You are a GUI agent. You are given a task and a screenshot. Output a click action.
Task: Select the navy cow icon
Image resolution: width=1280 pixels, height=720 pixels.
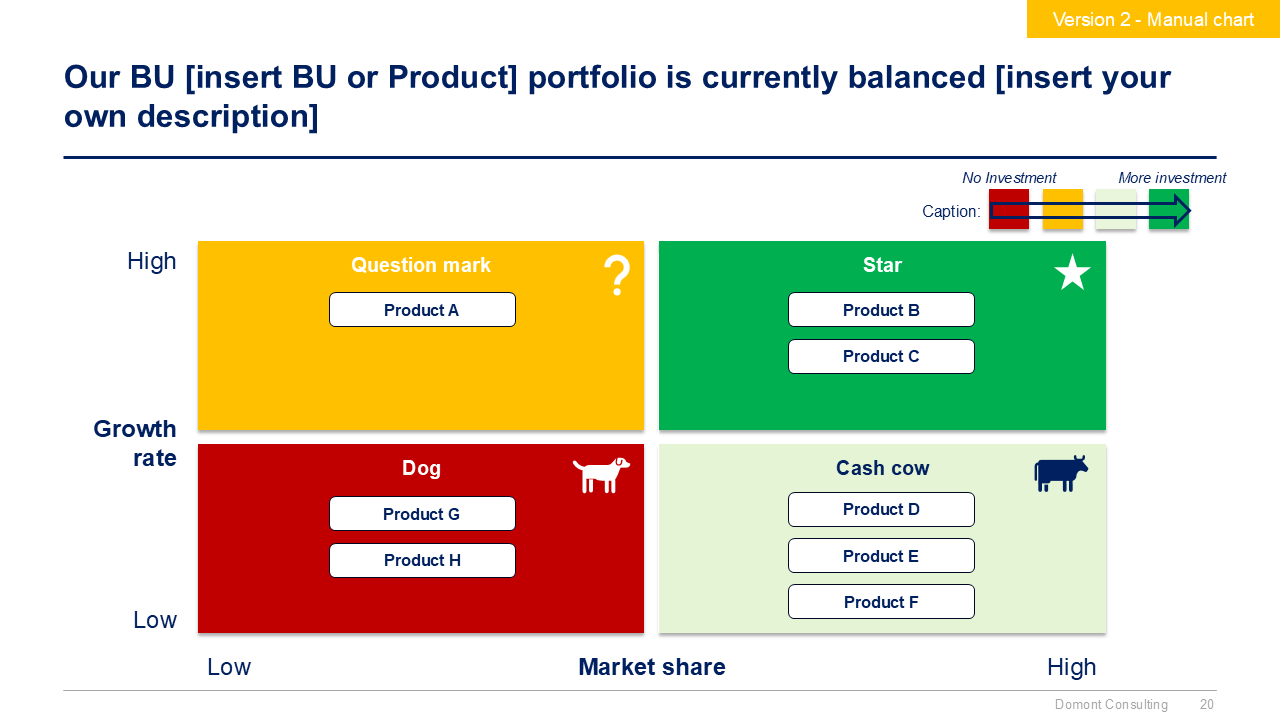tap(1060, 473)
